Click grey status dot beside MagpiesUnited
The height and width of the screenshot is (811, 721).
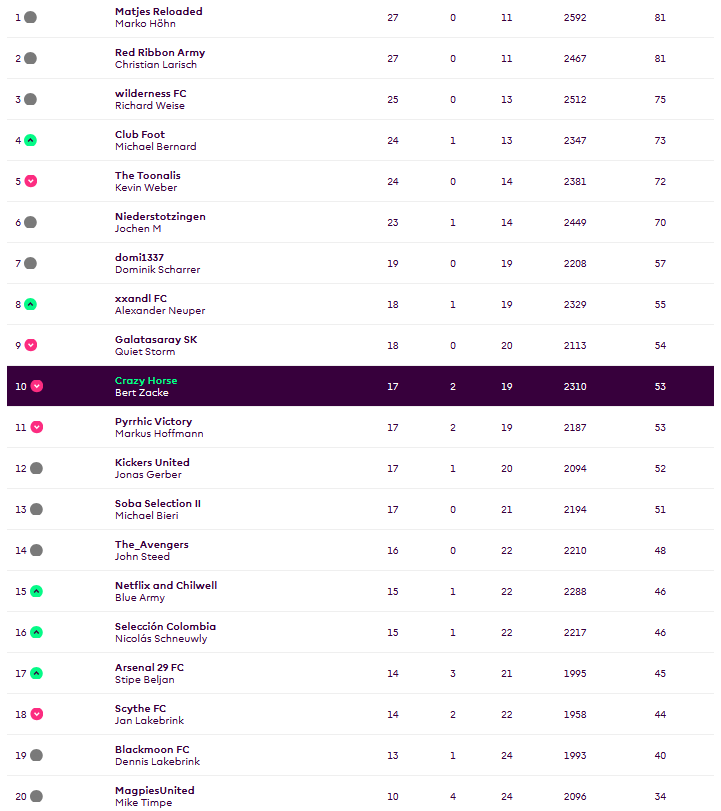(x=36, y=796)
